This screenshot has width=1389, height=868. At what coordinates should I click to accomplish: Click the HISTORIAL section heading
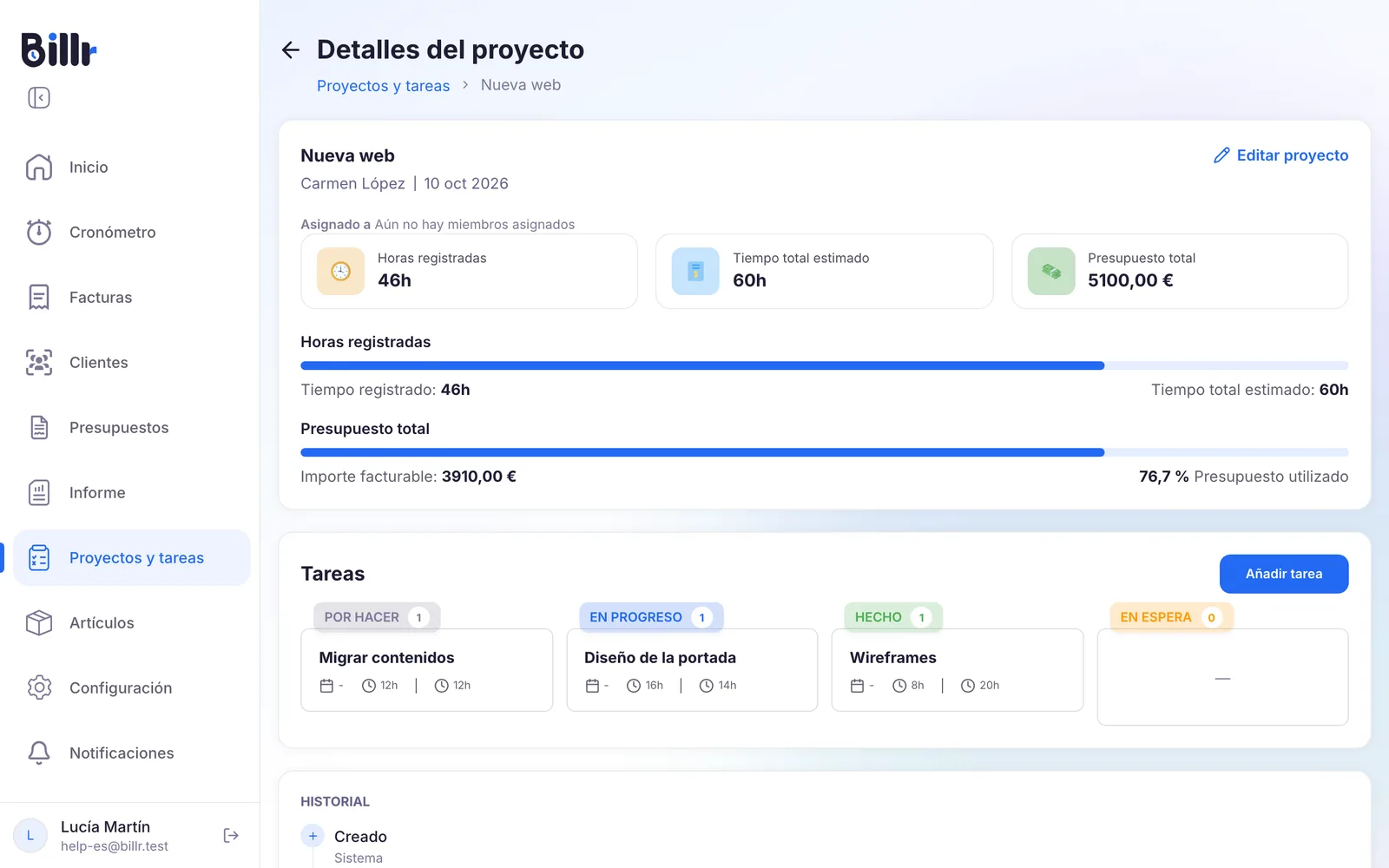[x=335, y=801]
